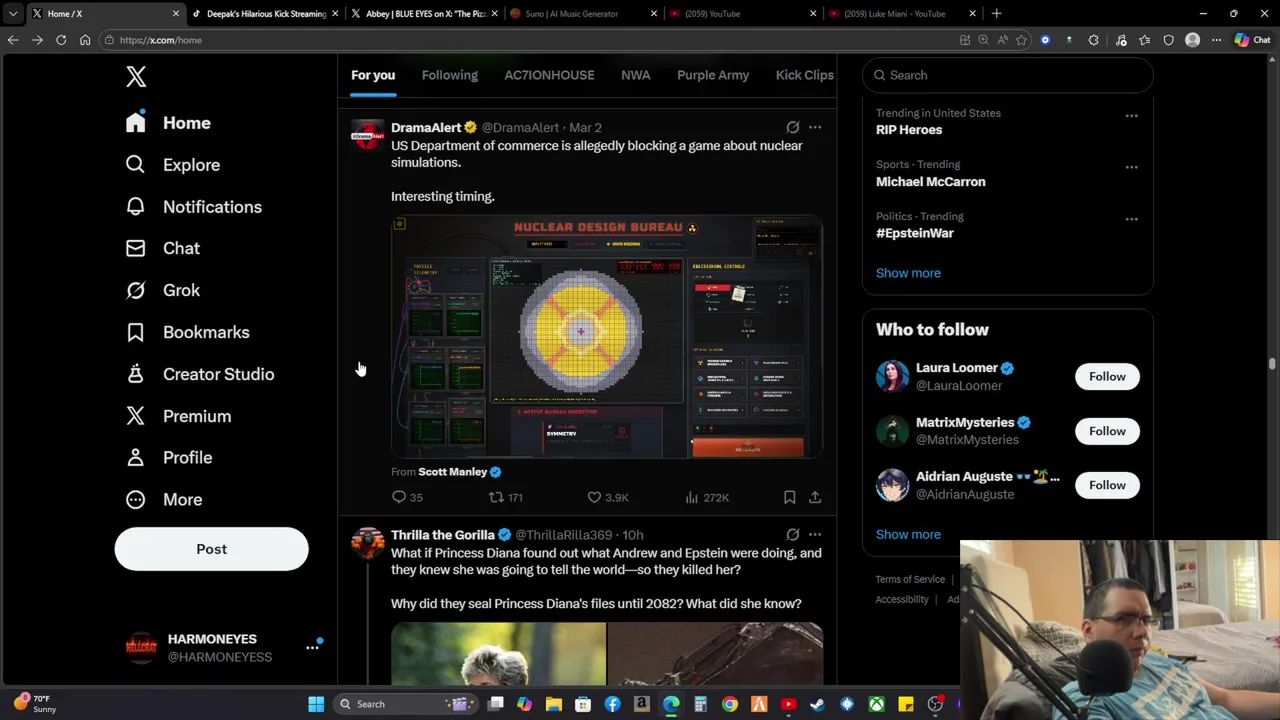Open the more options menu on DramaAlert post
This screenshot has width=1280, height=720.
815,127
